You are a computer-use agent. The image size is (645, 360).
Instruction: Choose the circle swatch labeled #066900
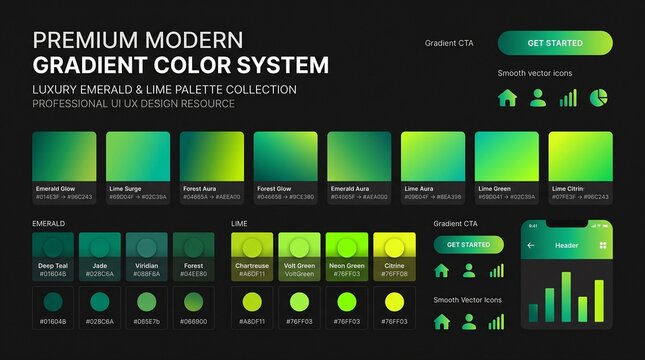[193, 302]
